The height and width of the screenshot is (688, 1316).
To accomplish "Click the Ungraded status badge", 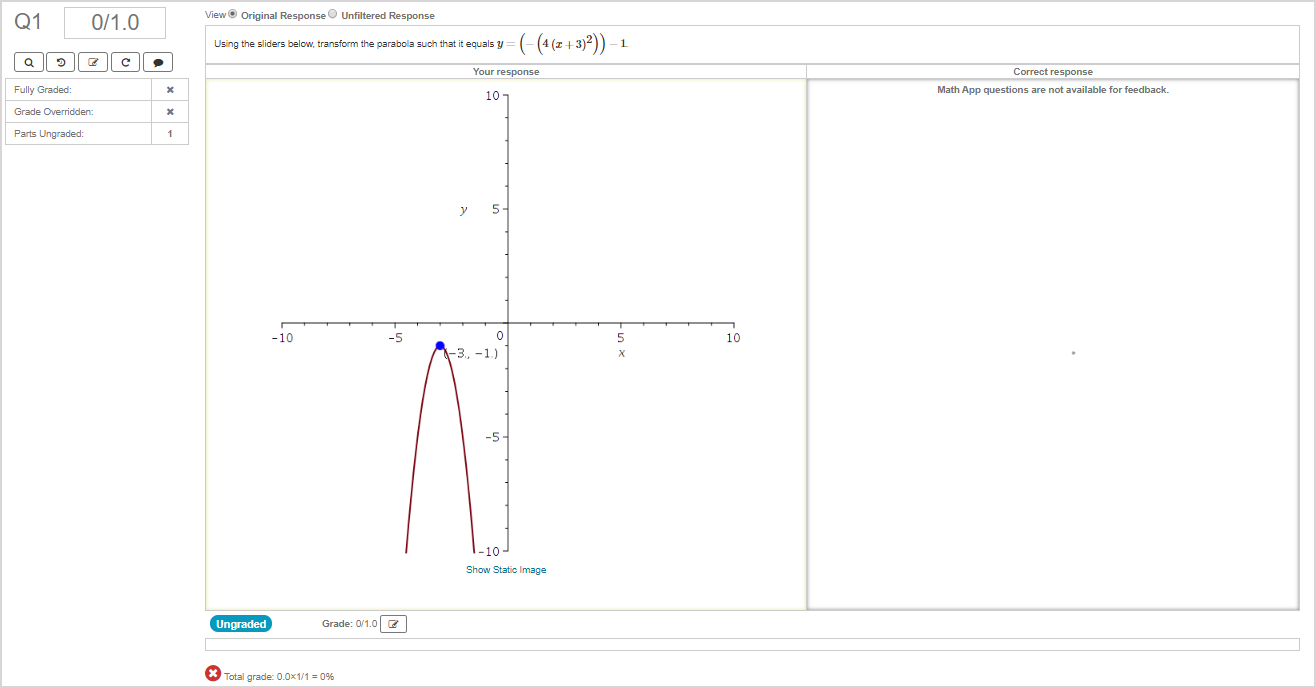I will tap(240, 623).
